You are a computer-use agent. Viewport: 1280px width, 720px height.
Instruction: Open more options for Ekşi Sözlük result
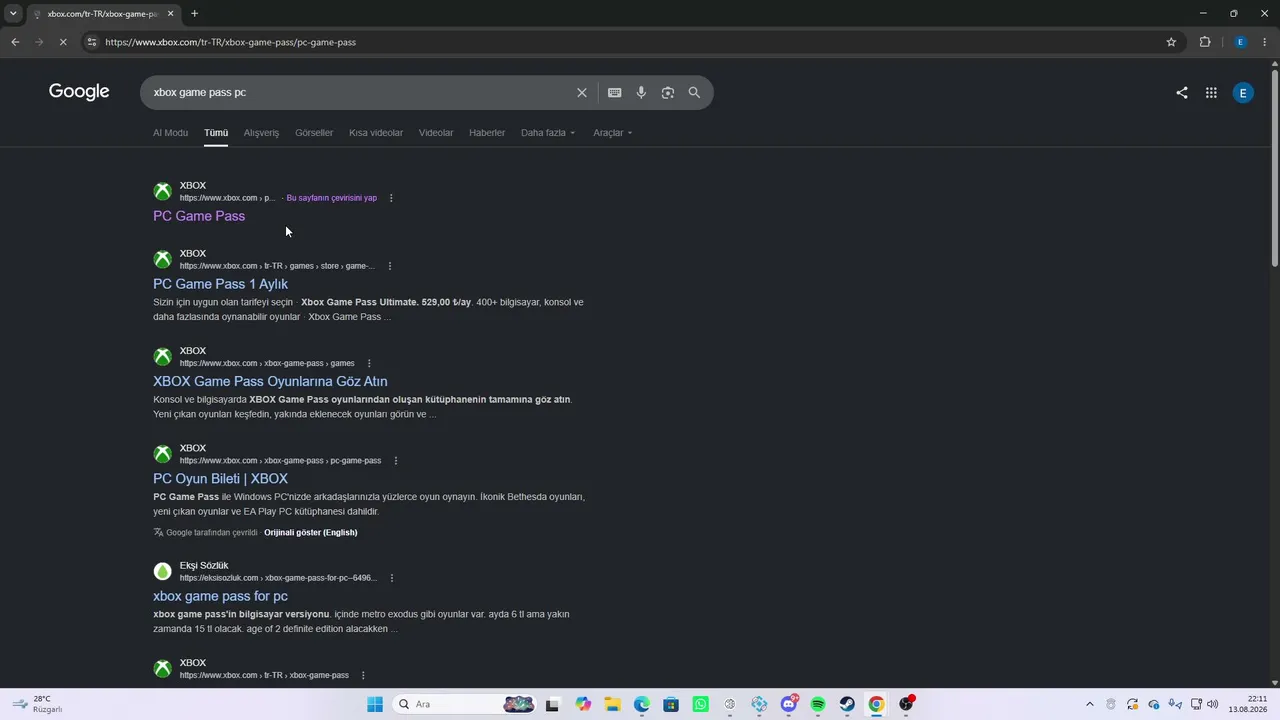point(392,578)
